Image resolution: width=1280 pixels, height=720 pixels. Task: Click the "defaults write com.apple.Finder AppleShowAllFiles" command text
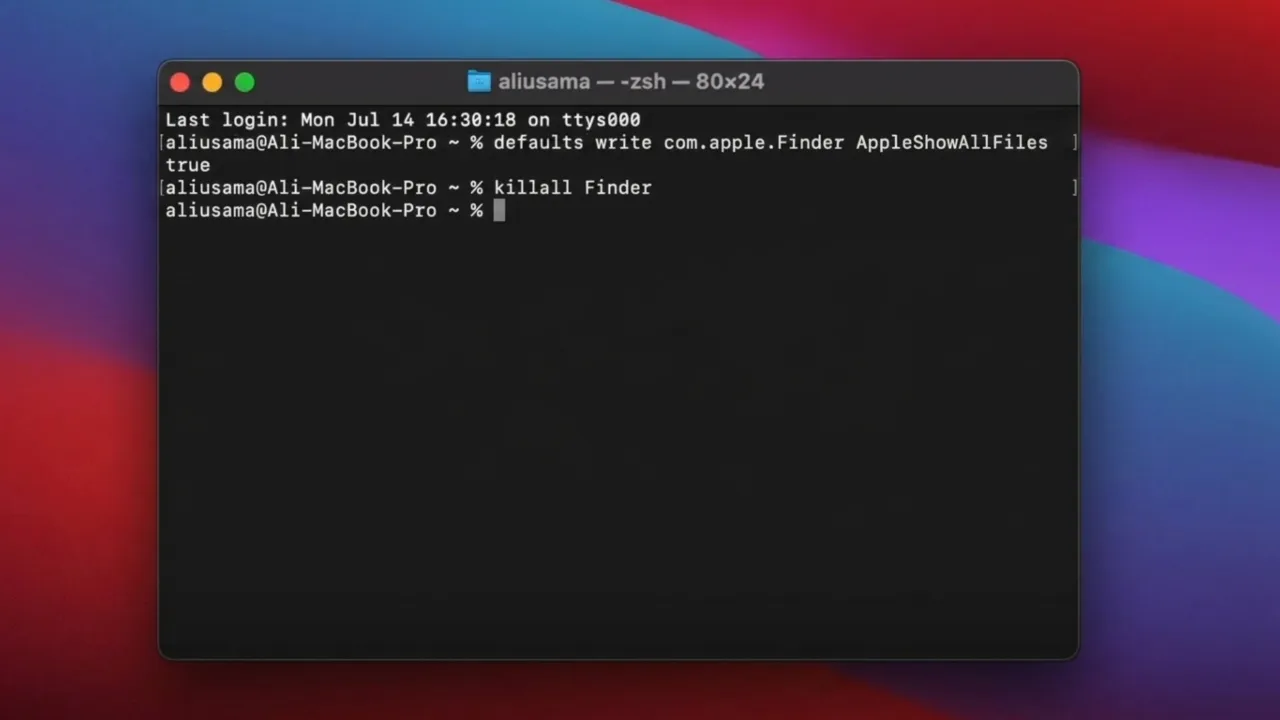click(x=770, y=143)
